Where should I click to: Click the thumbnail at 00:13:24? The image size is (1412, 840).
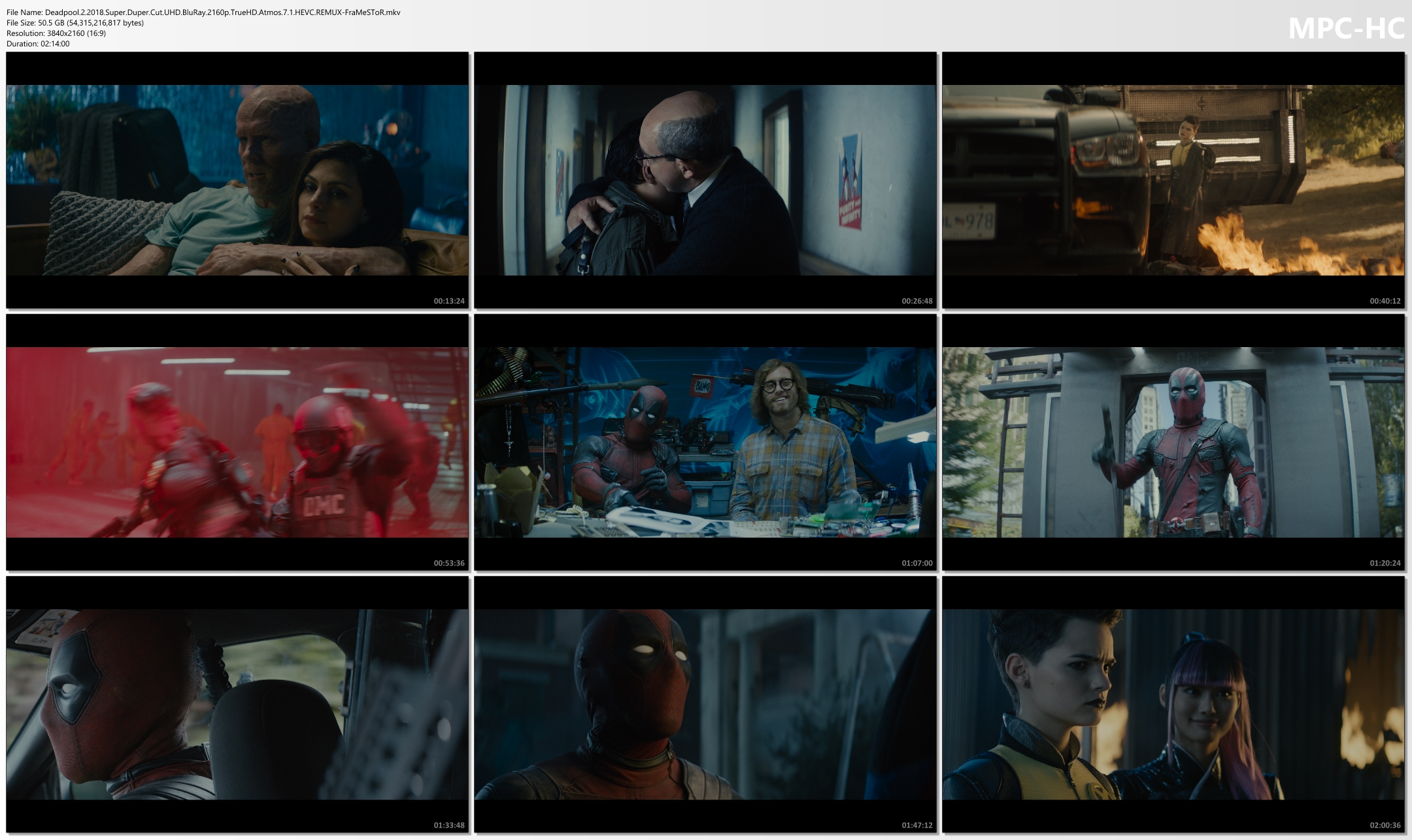[237, 180]
